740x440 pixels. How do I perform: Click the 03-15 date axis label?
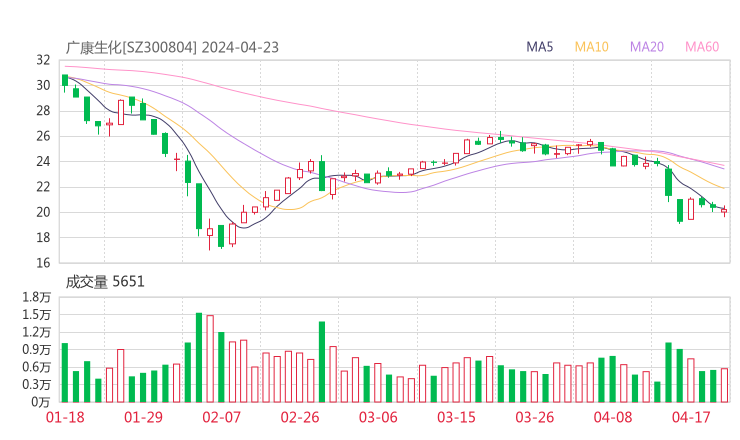(456, 417)
